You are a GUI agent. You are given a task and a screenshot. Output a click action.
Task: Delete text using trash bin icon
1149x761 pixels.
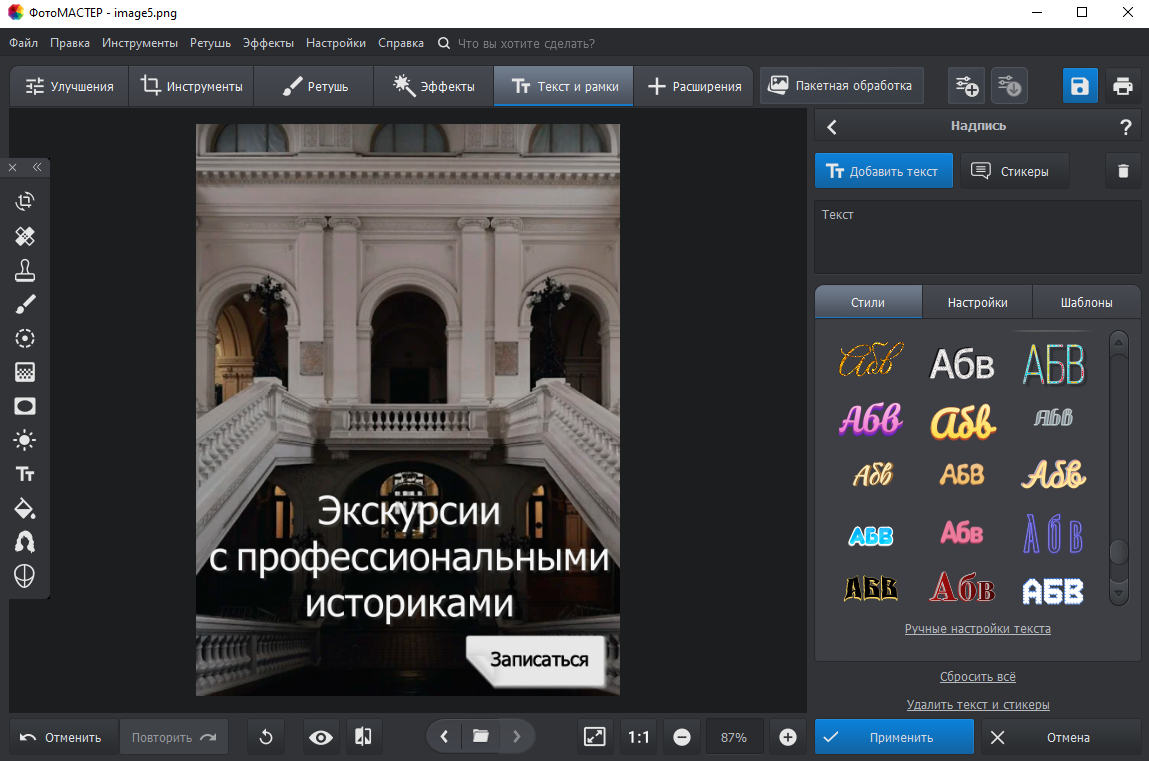click(1123, 171)
